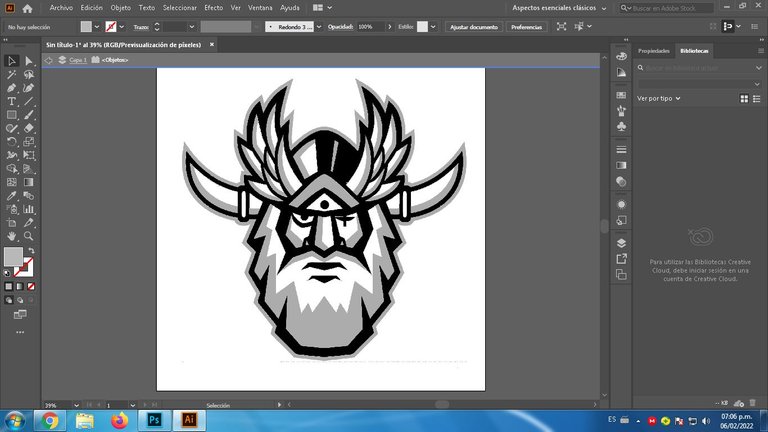Image resolution: width=768 pixels, height=432 pixels.
Task: Select the Zoom tool magnifier
Action: click(29, 236)
